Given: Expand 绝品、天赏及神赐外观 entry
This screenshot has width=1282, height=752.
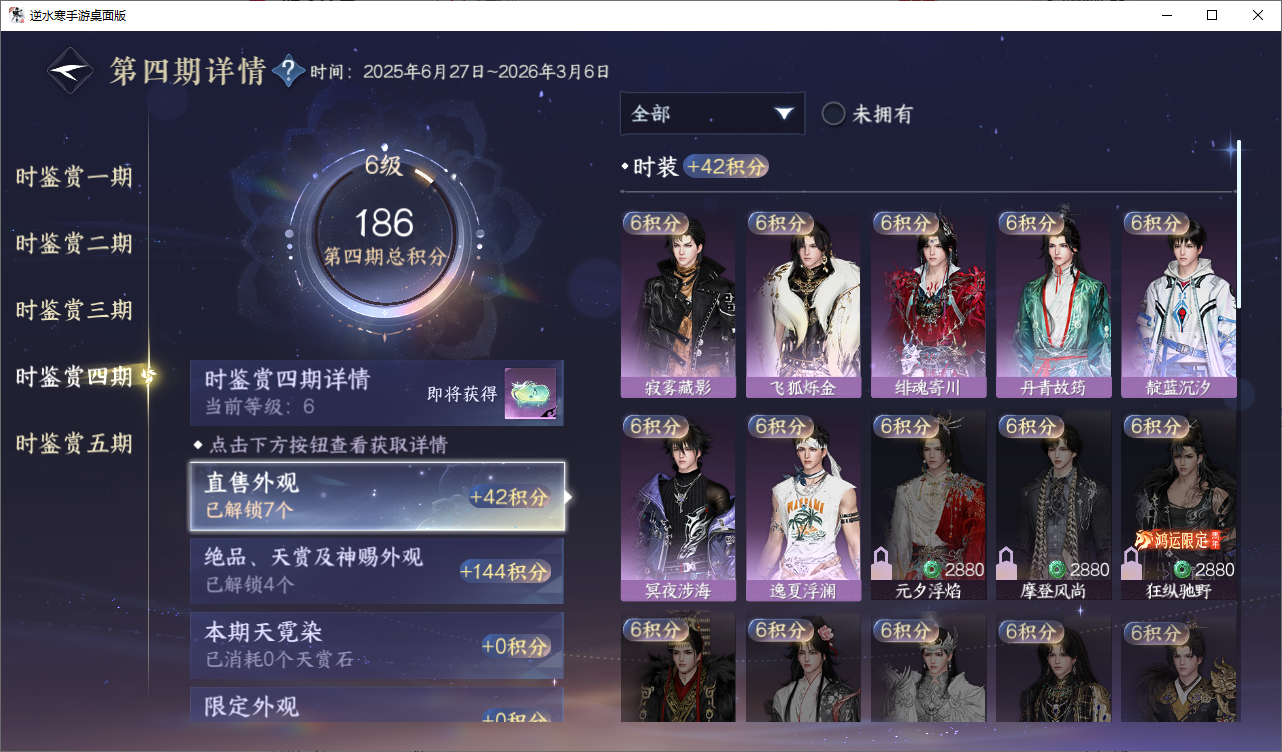Looking at the screenshot, I should click(377, 570).
